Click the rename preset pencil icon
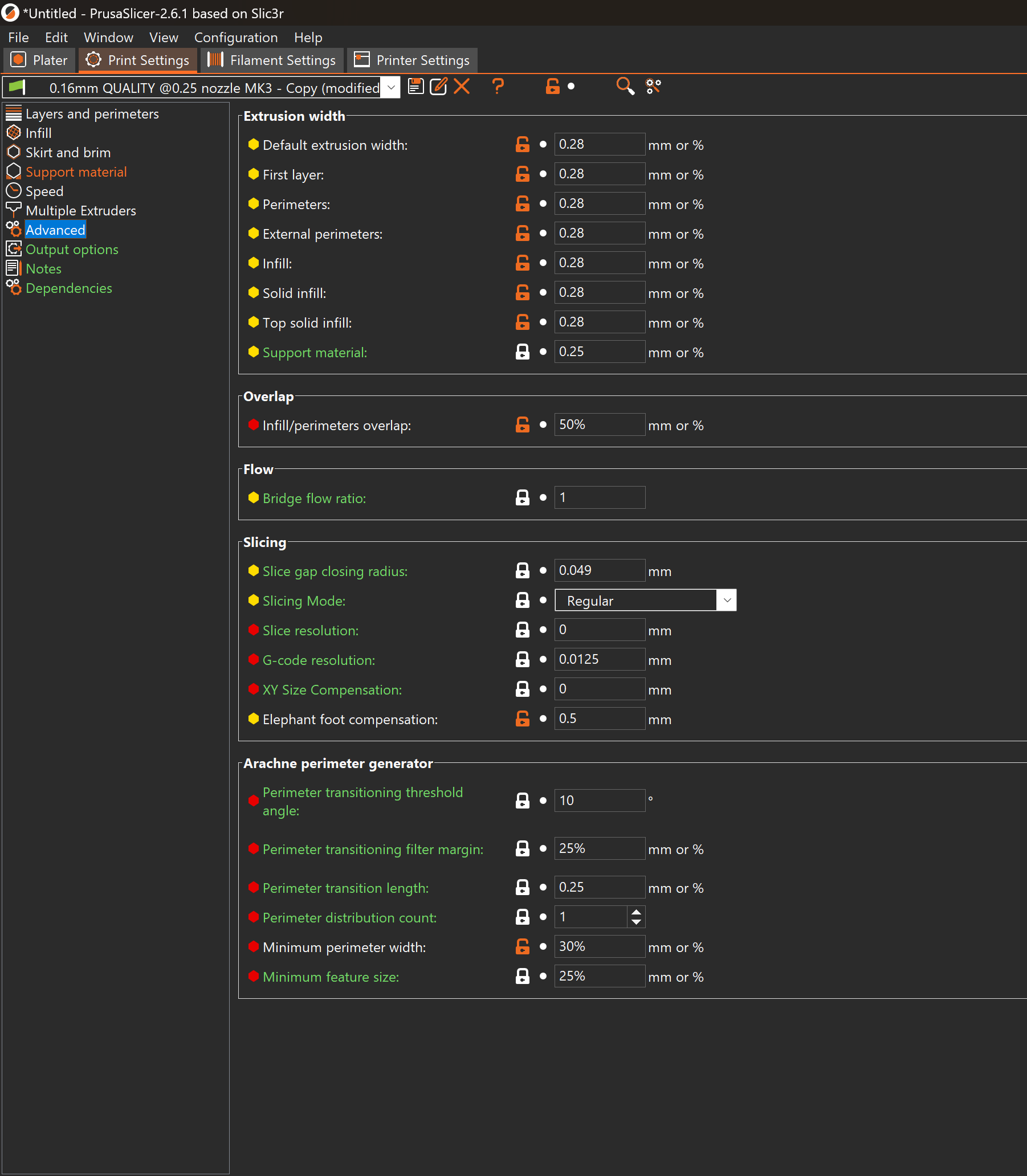This screenshot has height=1176, width=1027. 438,87
